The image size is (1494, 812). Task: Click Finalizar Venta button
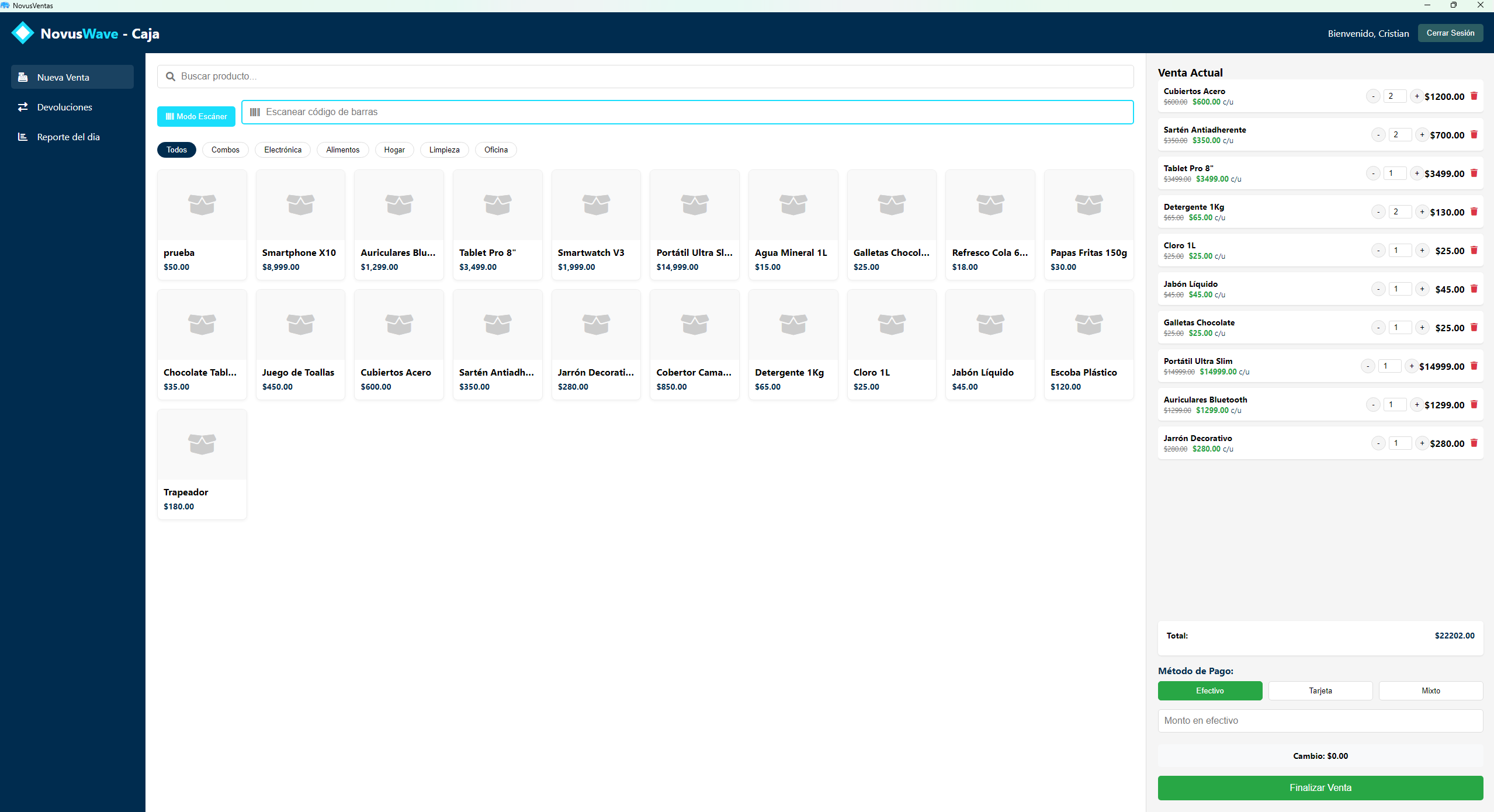[x=1320, y=787]
